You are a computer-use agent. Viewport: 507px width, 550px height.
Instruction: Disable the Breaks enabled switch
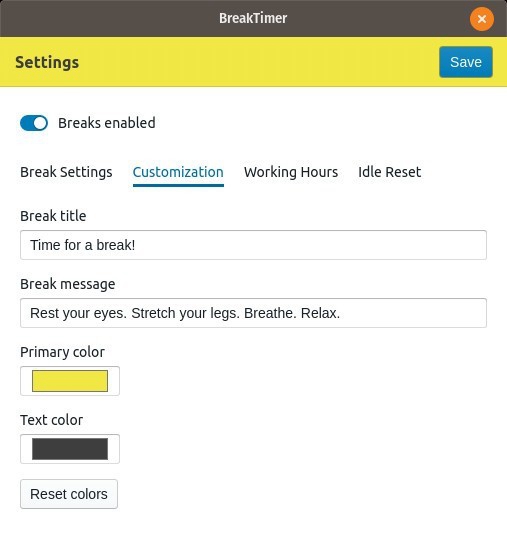pos(34,123)
